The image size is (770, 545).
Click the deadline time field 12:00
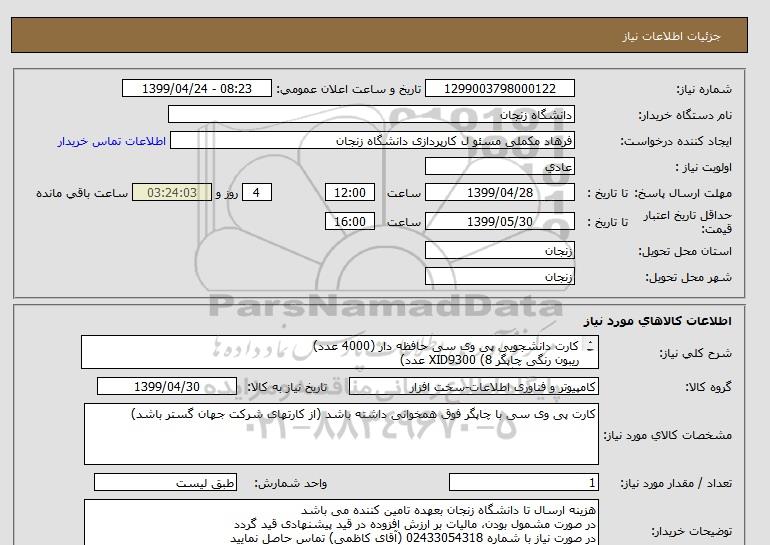[x=350, y=192]
